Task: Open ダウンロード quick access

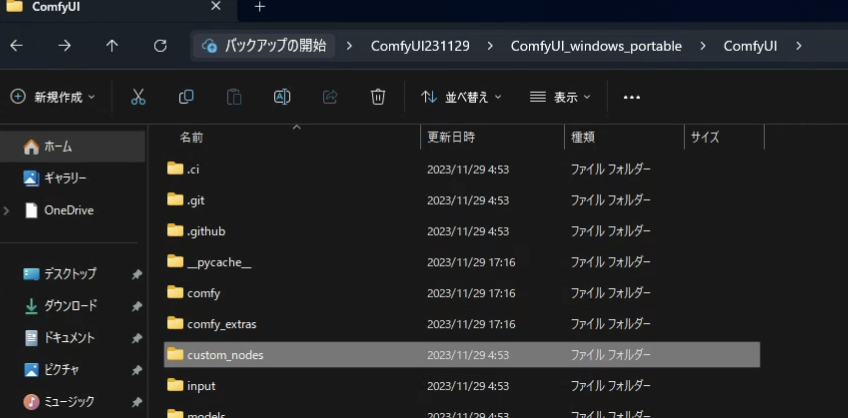Action: point(72,306)
